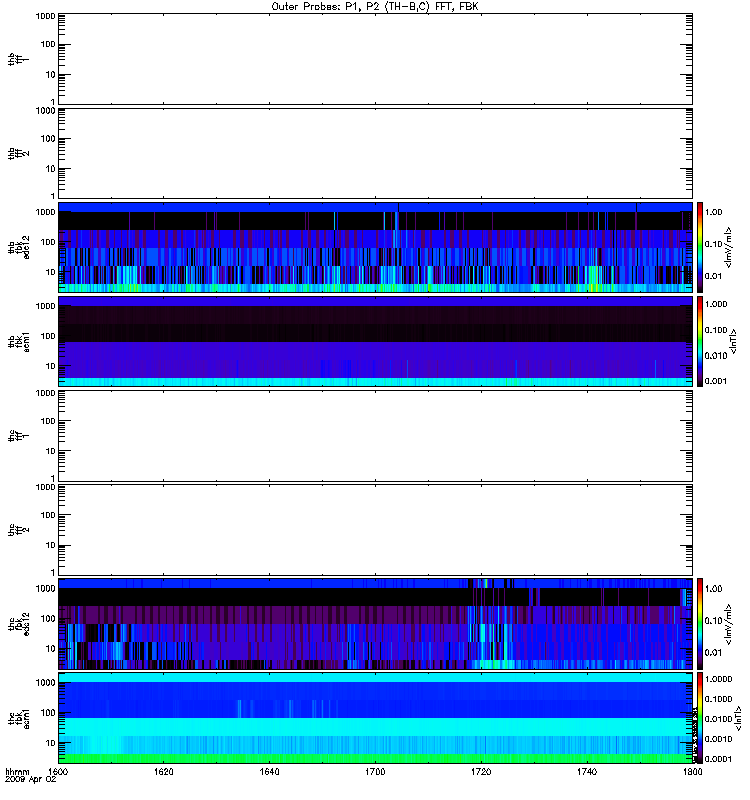Click the 'thc fbk edc12' y-axis label

[19, 623]
